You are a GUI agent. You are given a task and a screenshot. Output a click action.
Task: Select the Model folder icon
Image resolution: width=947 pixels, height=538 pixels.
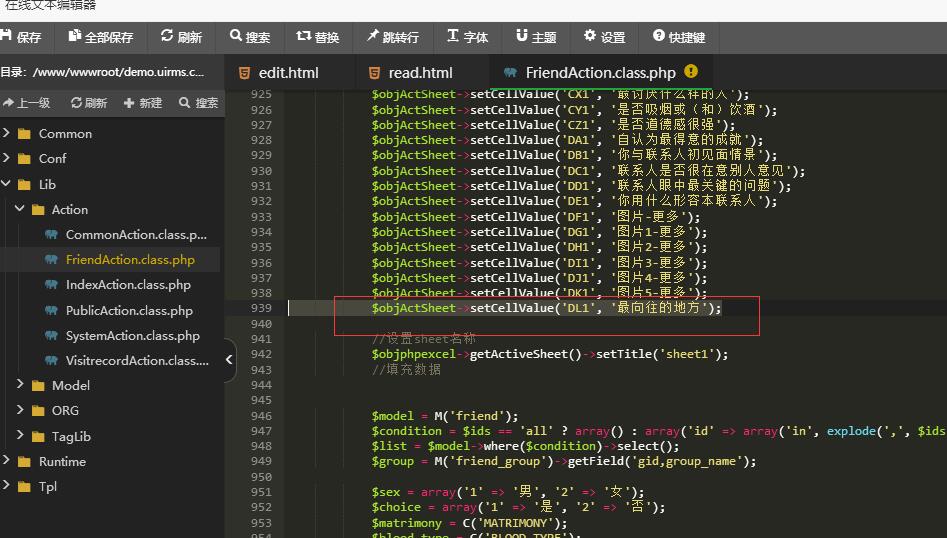[x=38, y=386]
